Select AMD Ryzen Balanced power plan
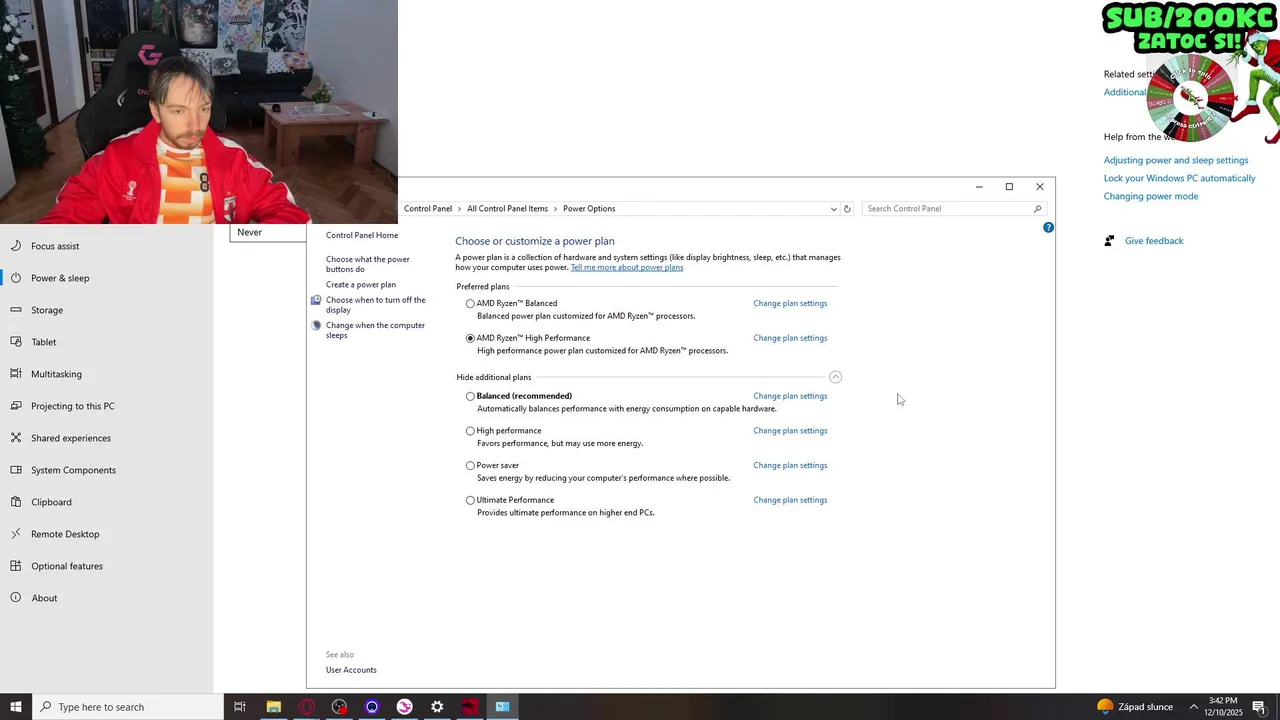The height and width of the screenshot is (720, 1280). point(470,304)
